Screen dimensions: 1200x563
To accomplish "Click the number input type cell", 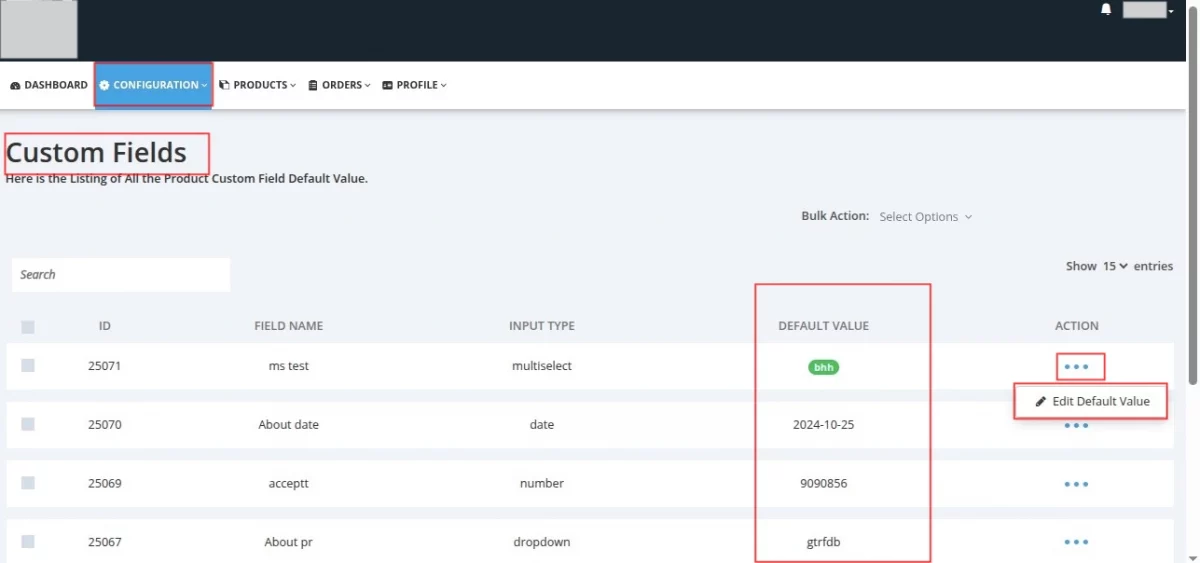I will [x=542, y=483].
